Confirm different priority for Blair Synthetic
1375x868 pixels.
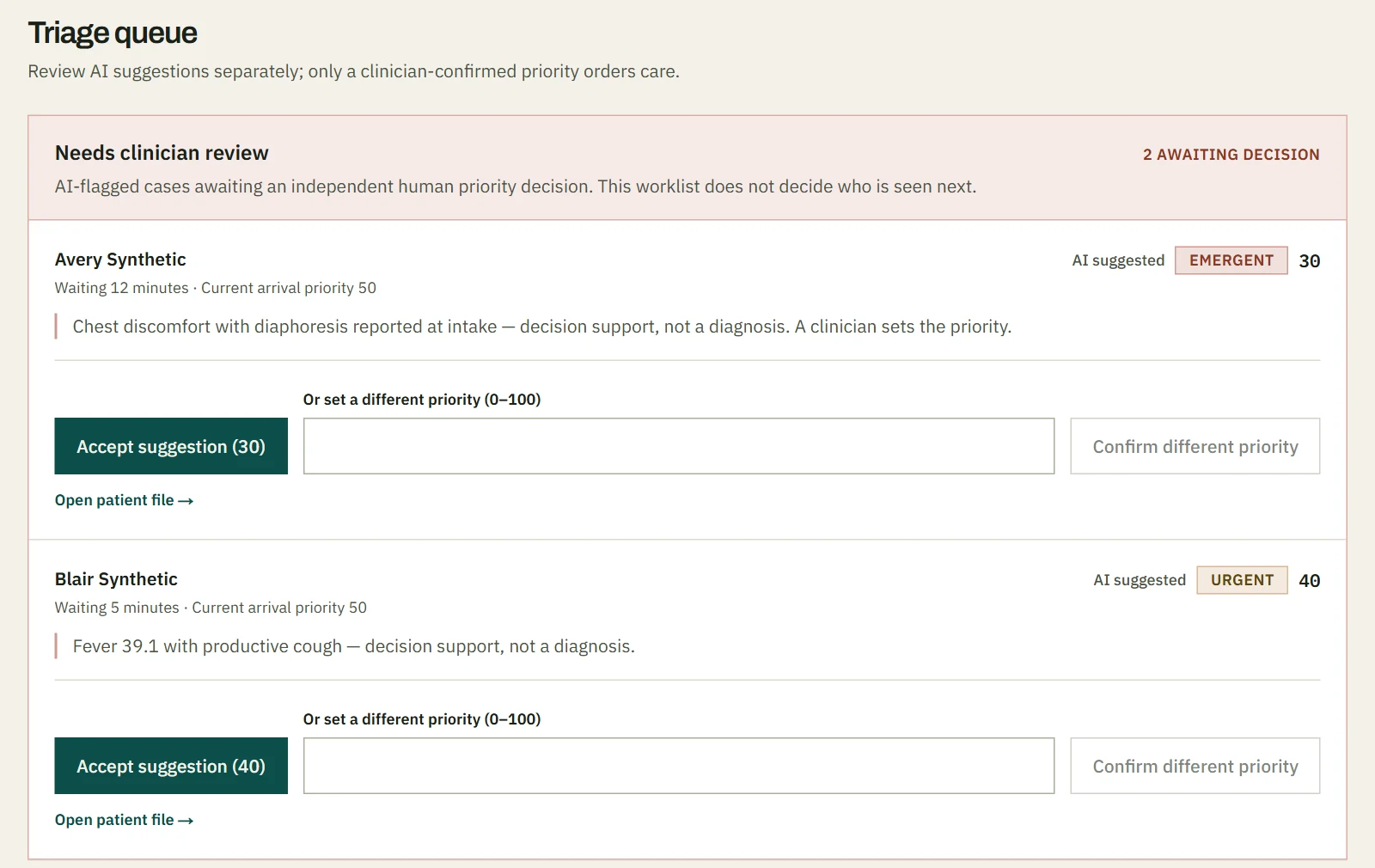coord(1195,766)
